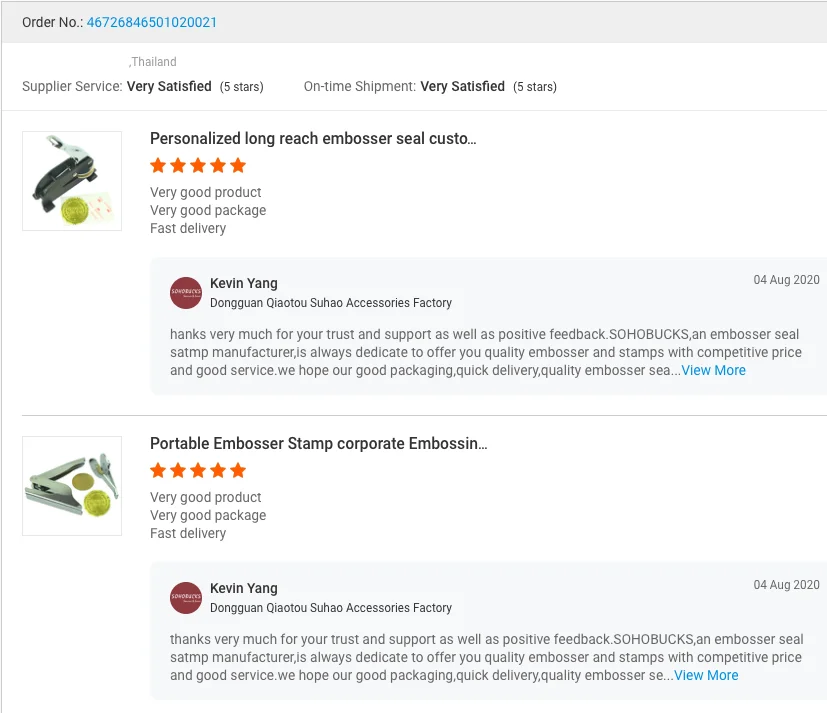The height and width of the screenshot is (713, 827).
Task: Click SOHOBUCKS avatar in long reach embosser reply
Action: (x=186, y=293)
